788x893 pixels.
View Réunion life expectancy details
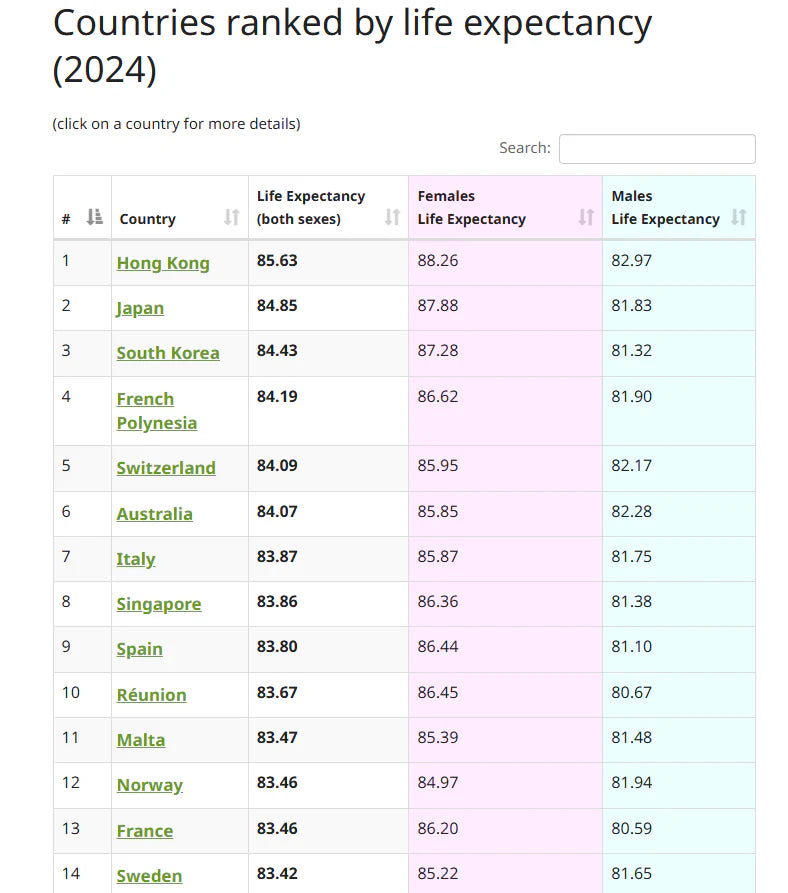coord(151,695)
